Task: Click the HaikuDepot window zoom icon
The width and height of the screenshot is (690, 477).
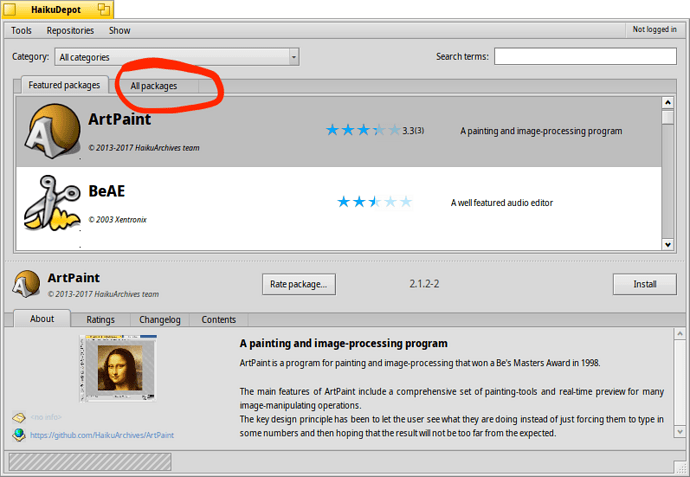Action: pos(104,9)
